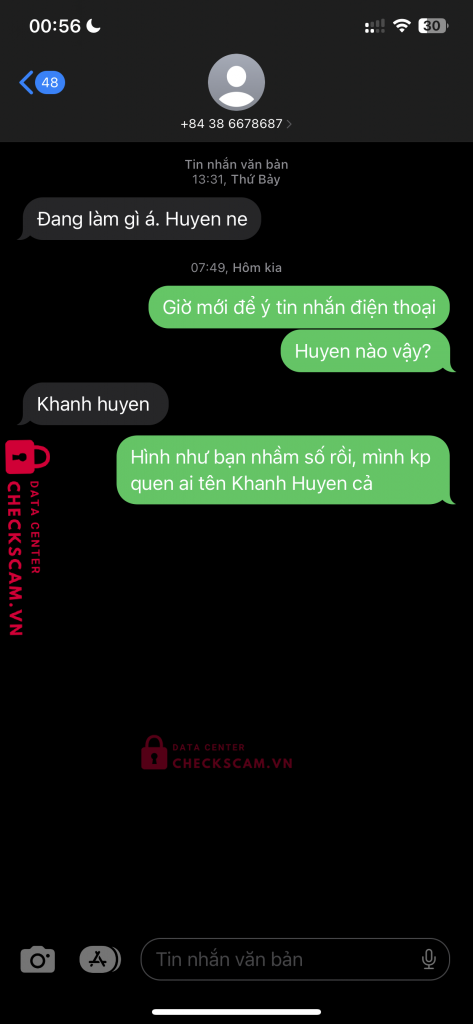Select the message "Đang làm gì á. Huyen ne"
The image size is (473, 1024).
[x=142, y=219]
